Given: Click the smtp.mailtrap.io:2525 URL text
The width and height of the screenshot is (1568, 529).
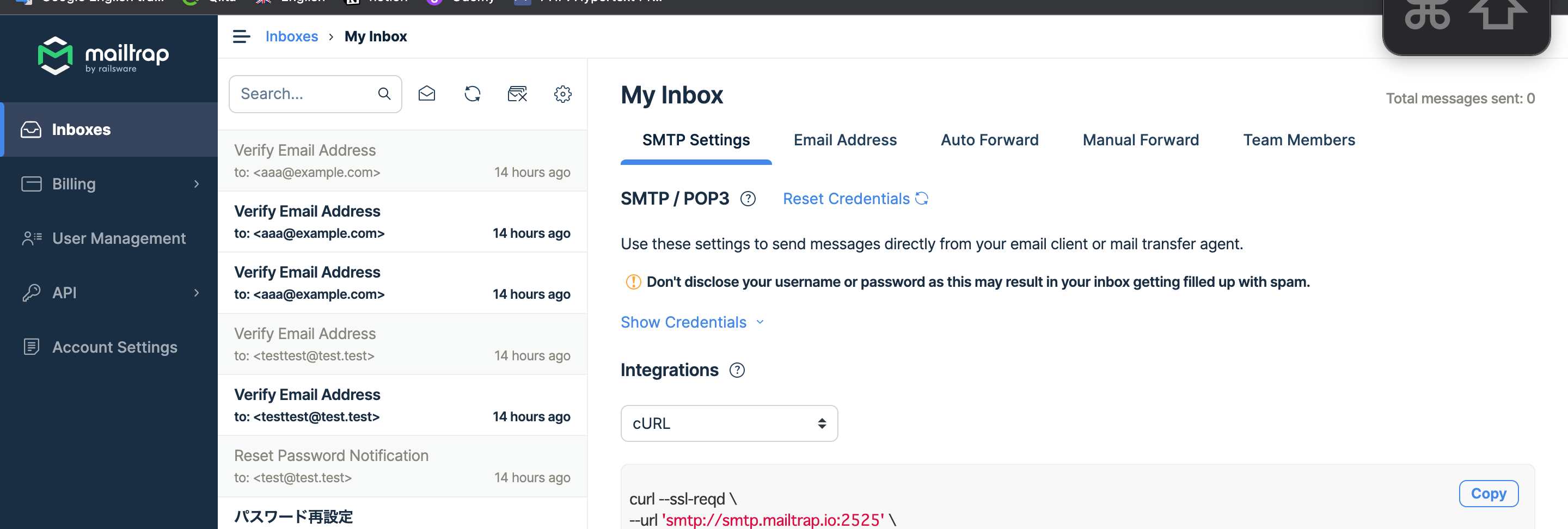Looking at the screenshot, I should tap(773, 520).
